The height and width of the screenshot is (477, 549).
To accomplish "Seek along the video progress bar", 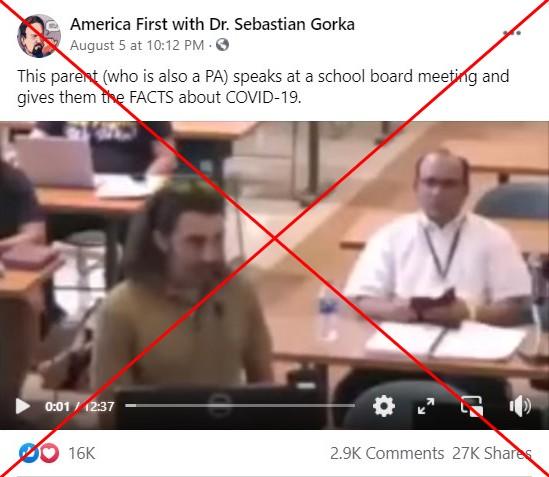I will [240, 406].
